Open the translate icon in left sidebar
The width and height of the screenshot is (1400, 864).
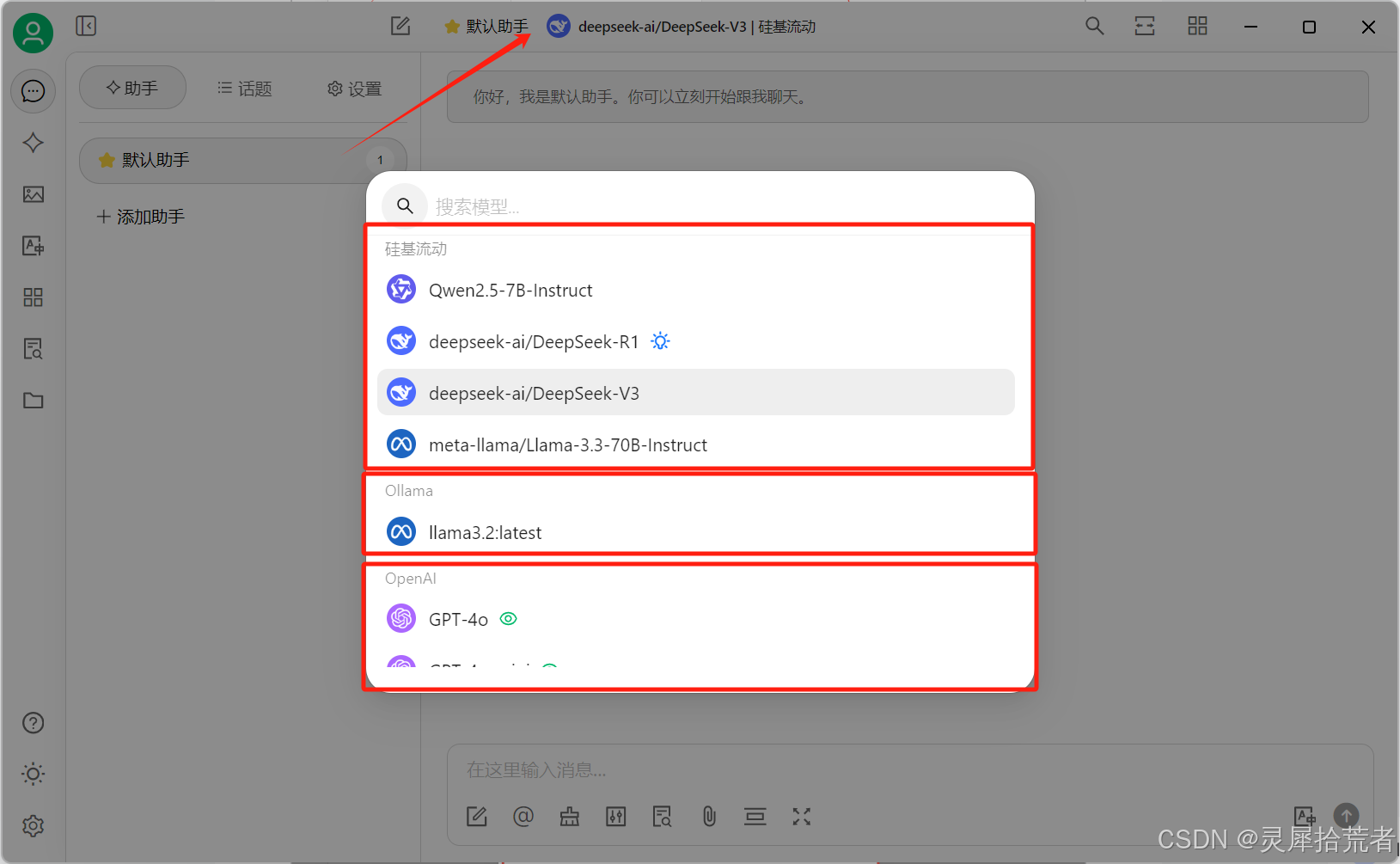[x=33, y=246]
